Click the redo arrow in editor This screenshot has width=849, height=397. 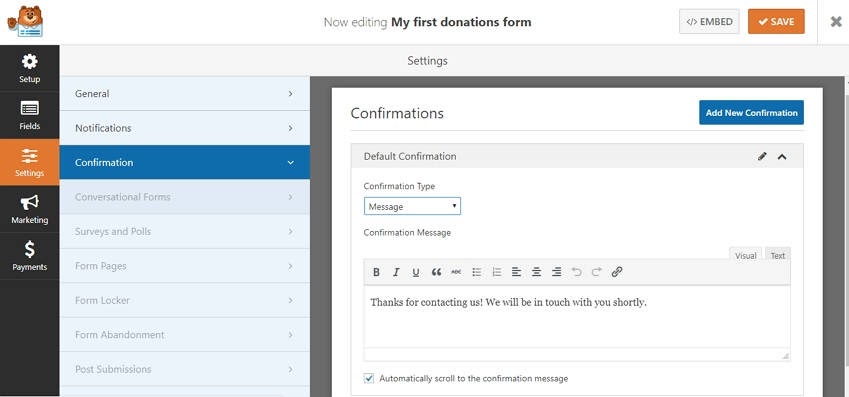point(597,272)
